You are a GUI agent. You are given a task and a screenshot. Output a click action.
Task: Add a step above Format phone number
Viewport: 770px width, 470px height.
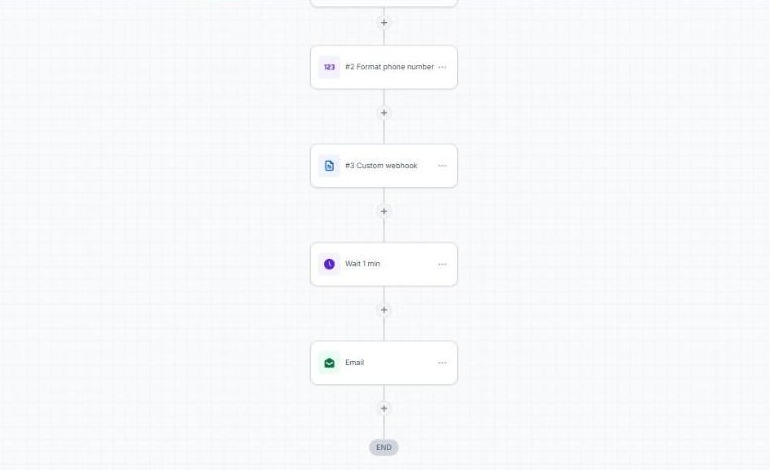click(384, 23)
